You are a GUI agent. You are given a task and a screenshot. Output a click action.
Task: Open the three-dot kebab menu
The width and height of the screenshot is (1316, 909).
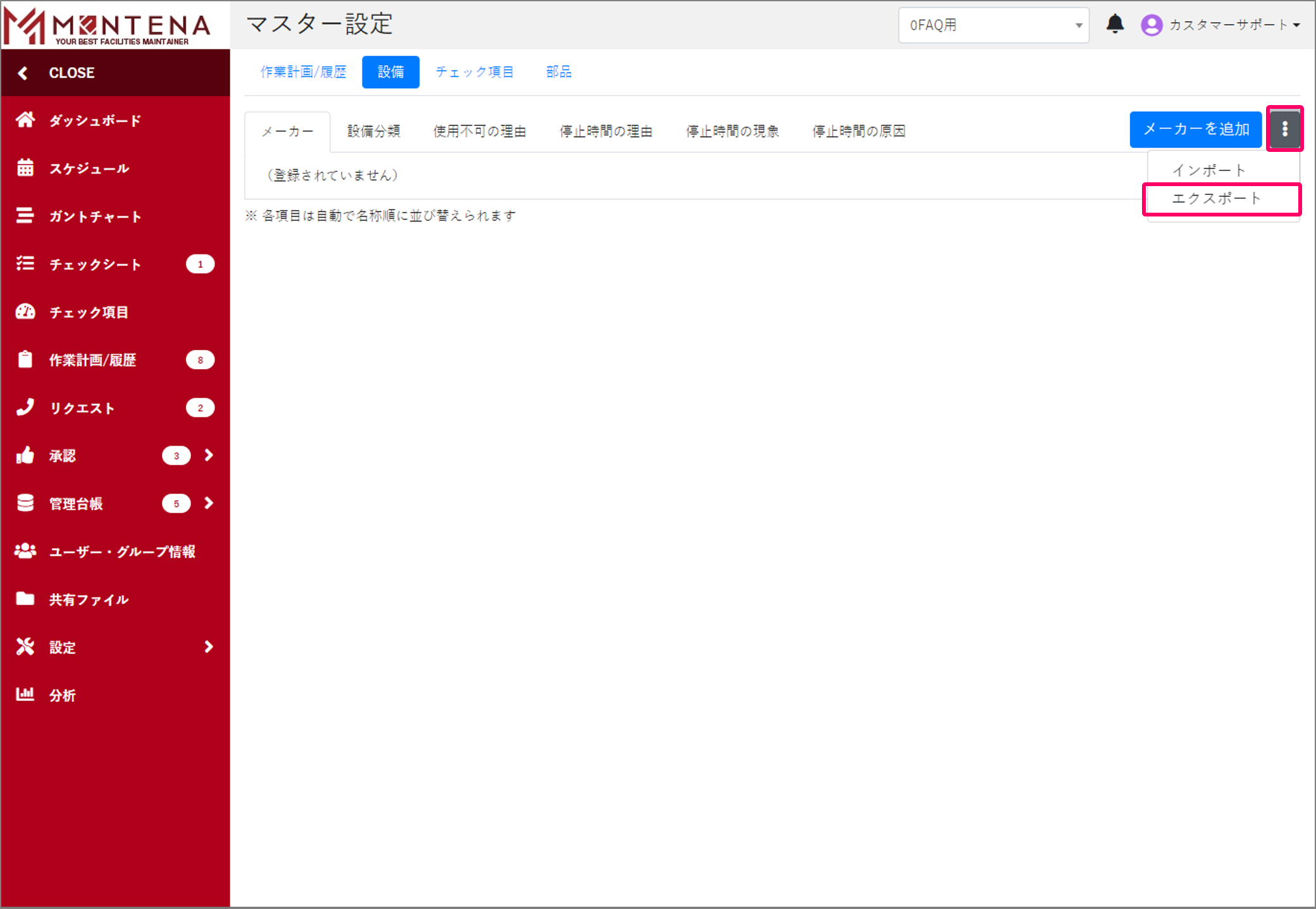(1285, 129)
